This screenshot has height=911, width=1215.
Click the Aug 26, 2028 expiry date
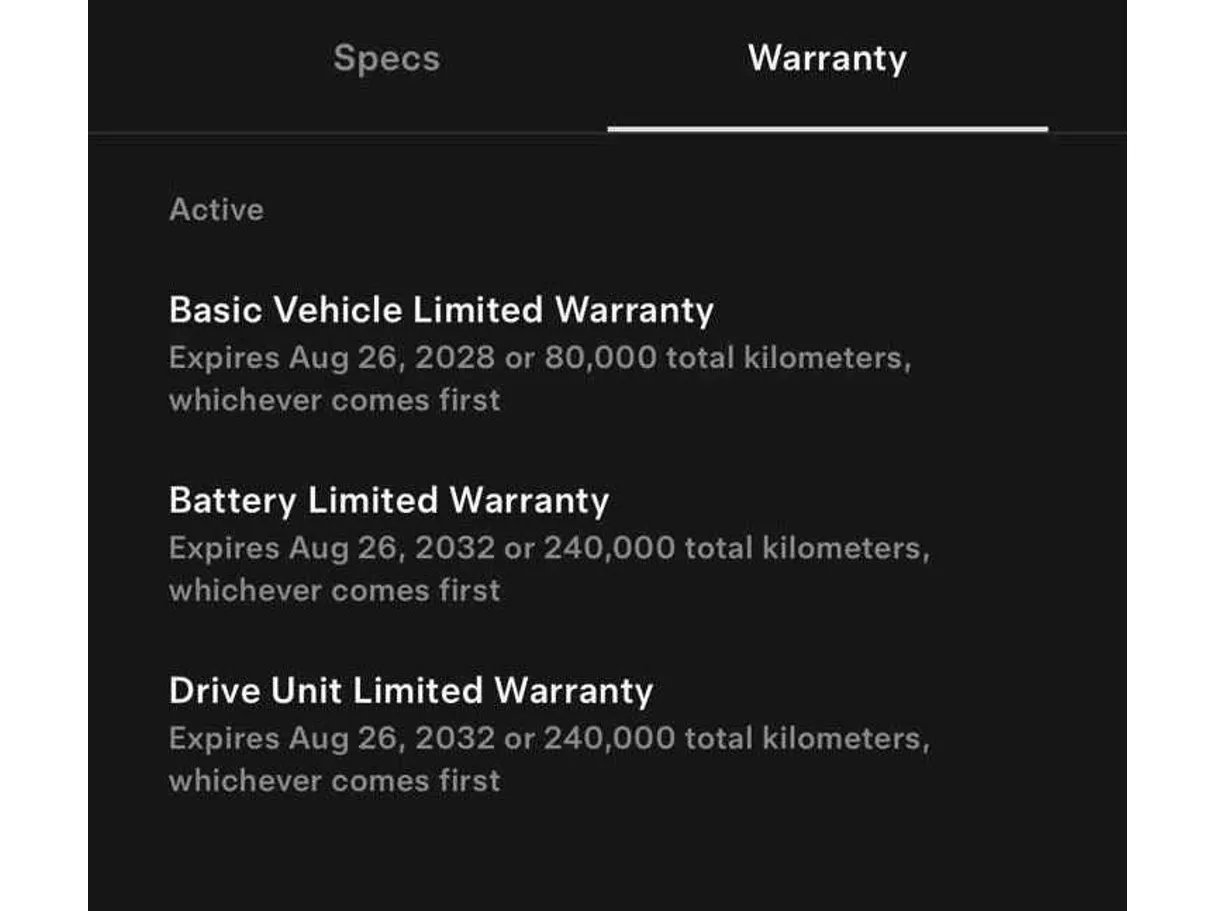point(392,358)
